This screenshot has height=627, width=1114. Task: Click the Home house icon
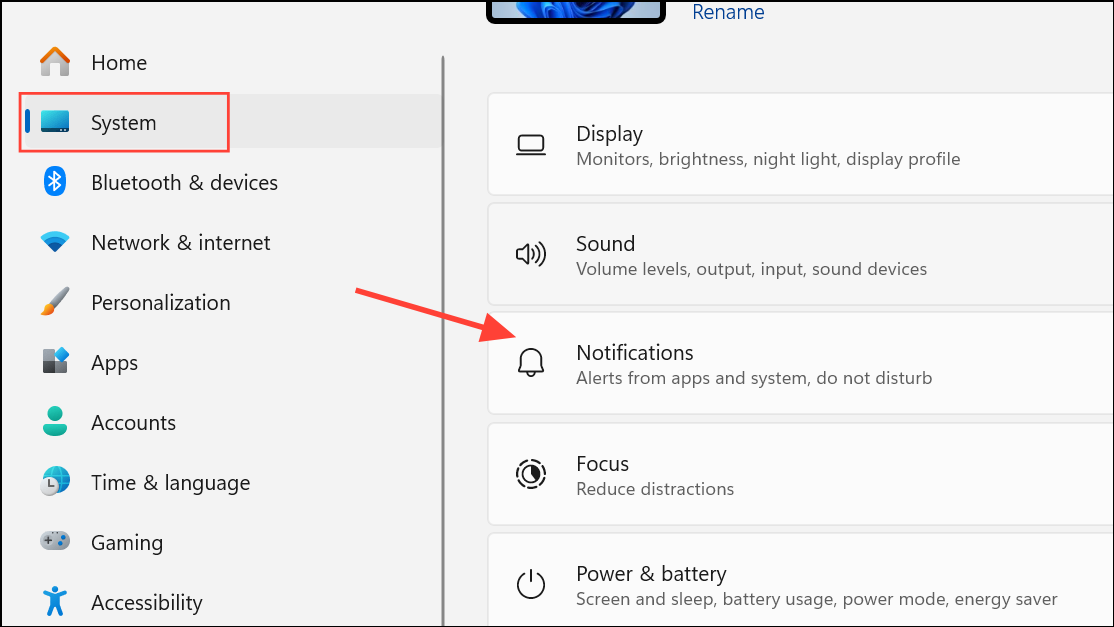click(x=55, y=62)
